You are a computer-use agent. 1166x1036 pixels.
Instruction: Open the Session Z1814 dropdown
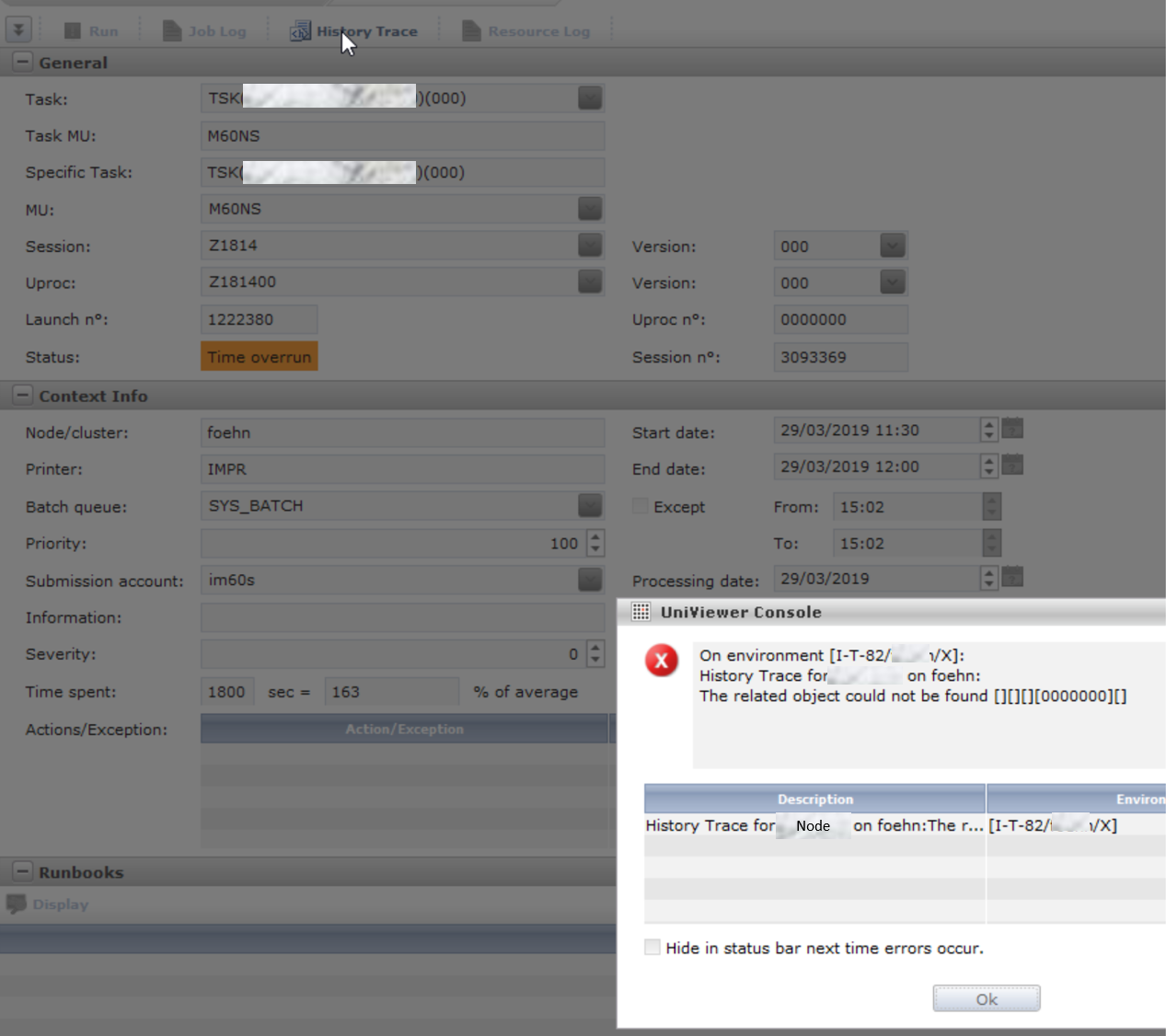coord(590,245)
